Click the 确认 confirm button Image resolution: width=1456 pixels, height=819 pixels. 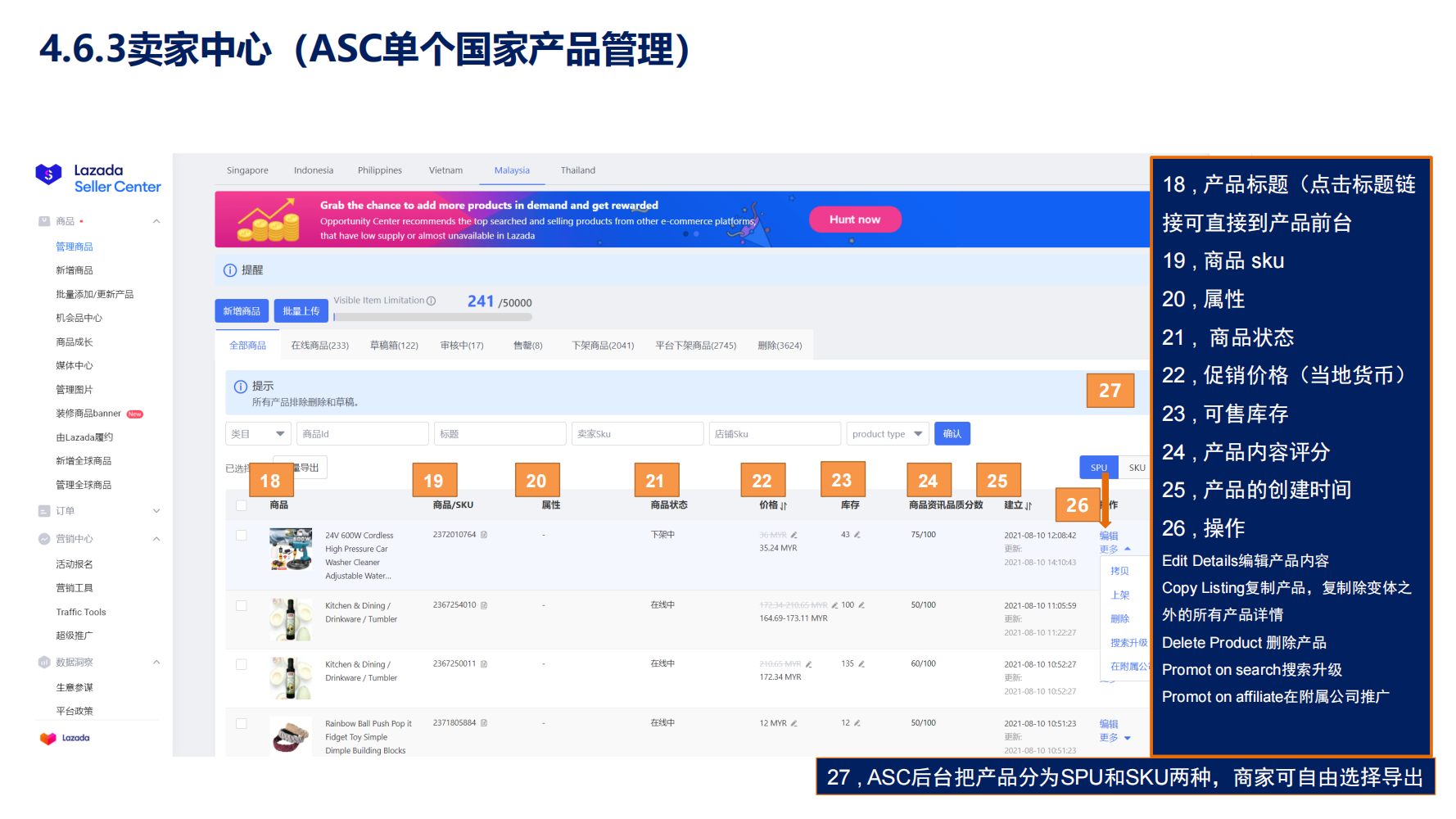pos(952,433)
